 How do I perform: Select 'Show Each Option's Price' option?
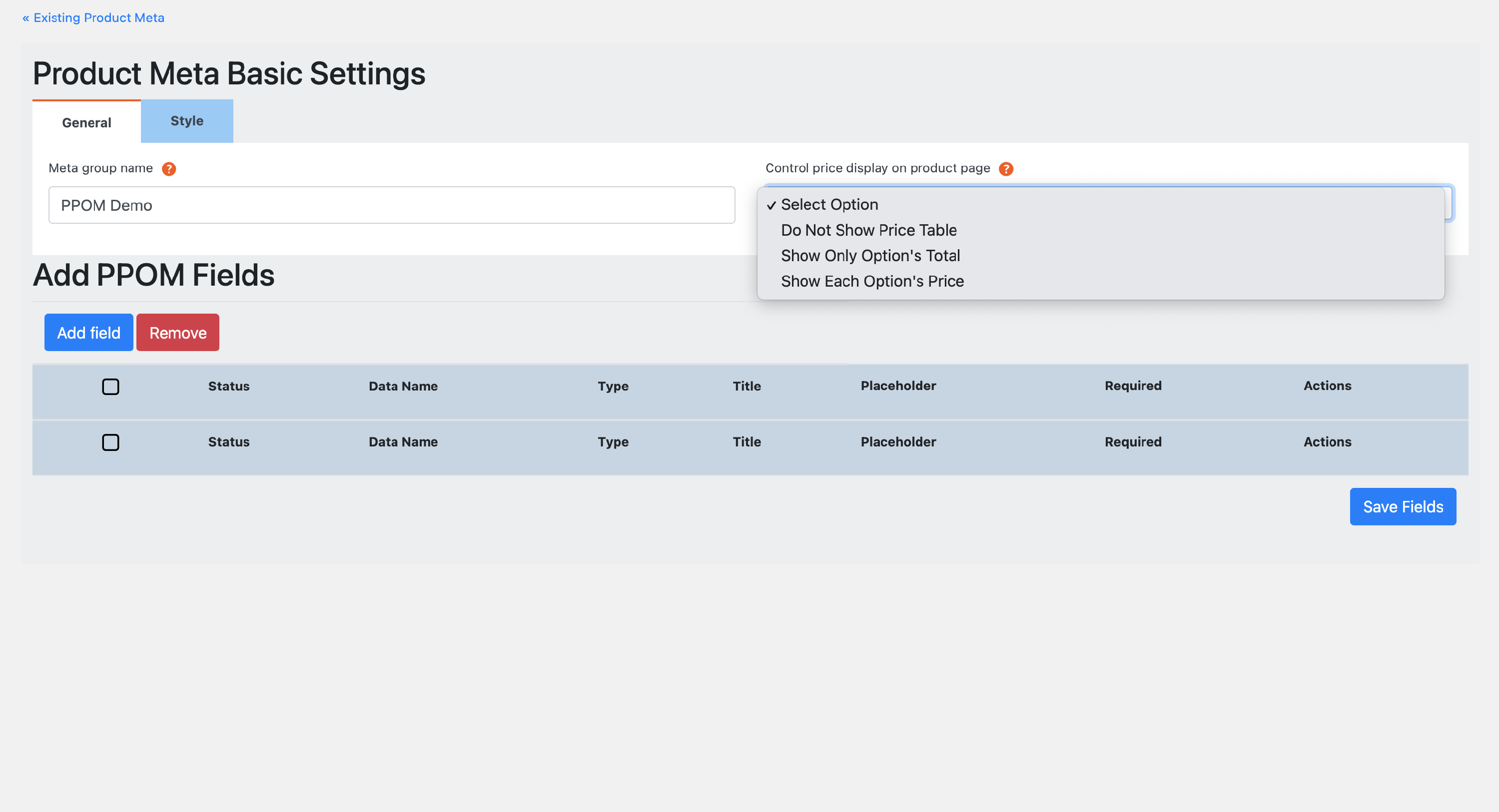click(x=872, y=282)
